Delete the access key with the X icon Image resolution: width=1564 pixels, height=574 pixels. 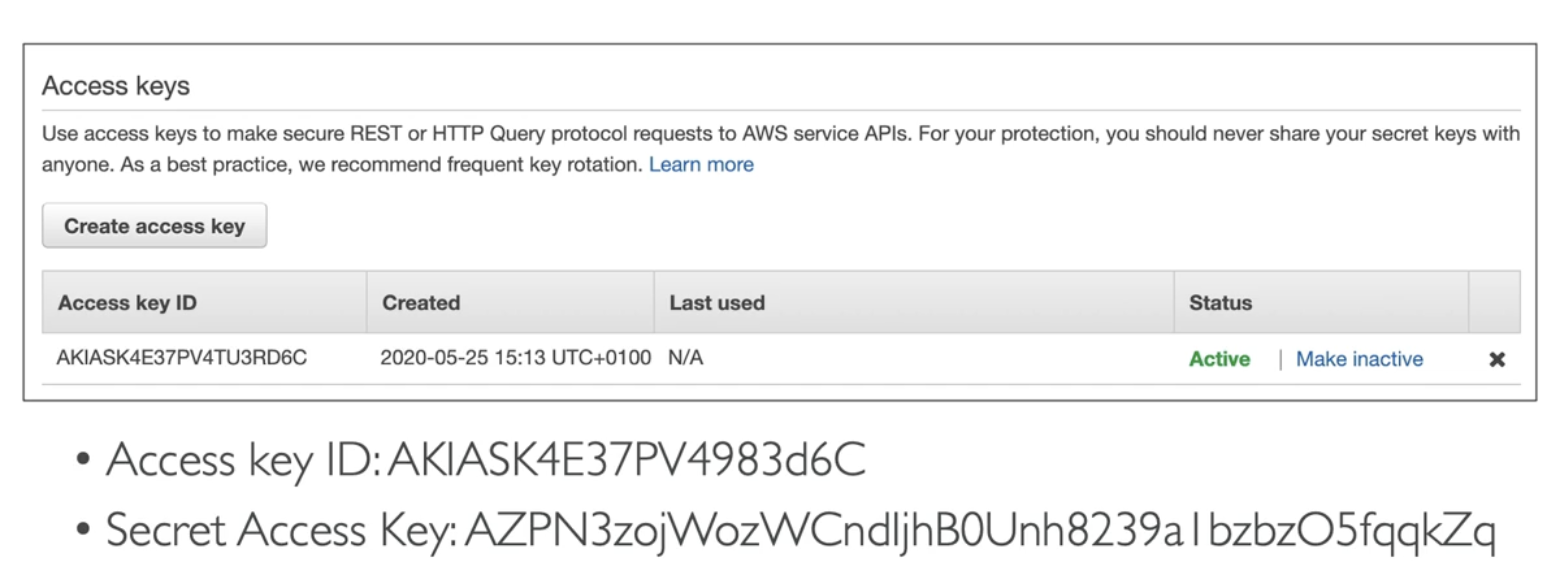(x=1496, y=360)
